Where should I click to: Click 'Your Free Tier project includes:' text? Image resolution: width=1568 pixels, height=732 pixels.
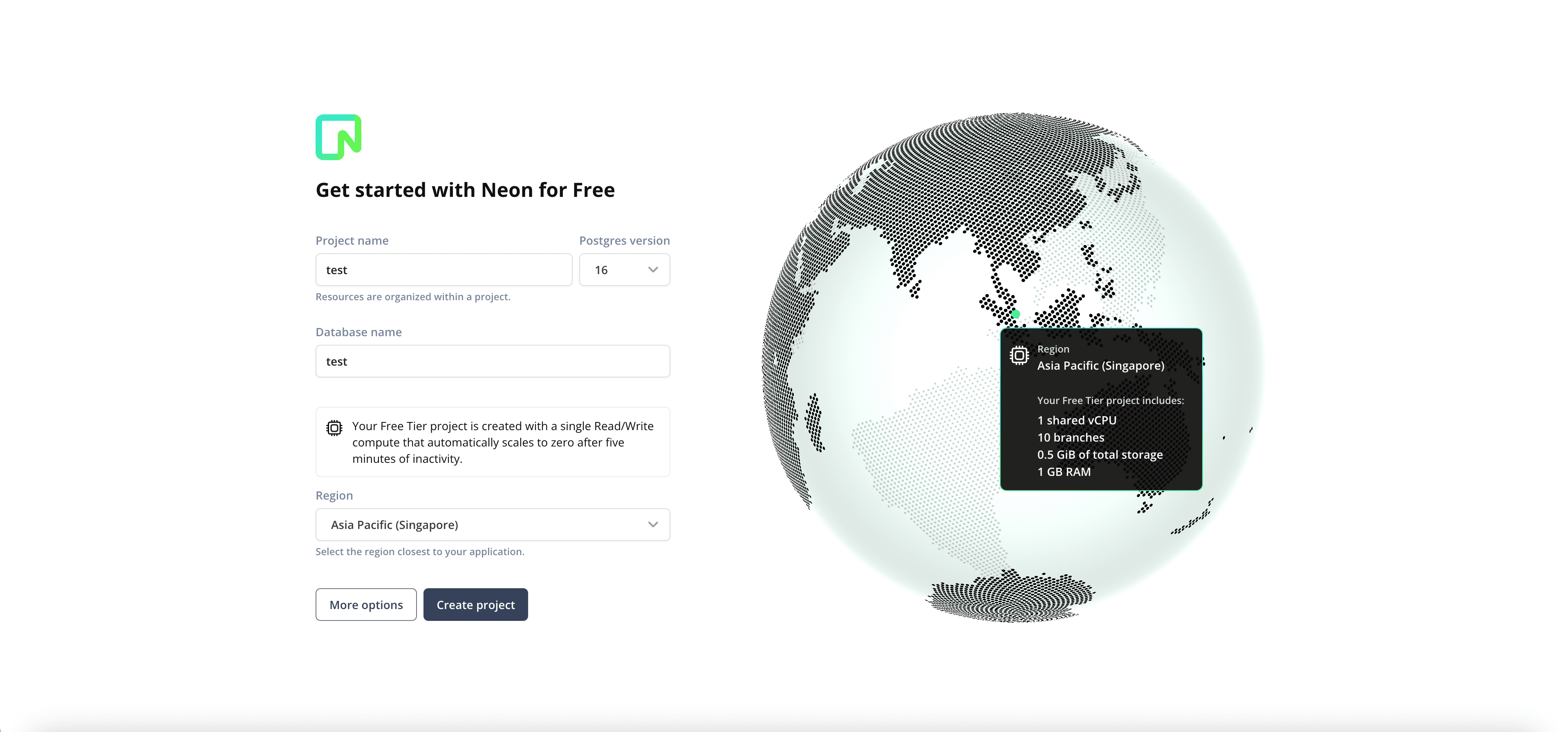(1110, 400)
